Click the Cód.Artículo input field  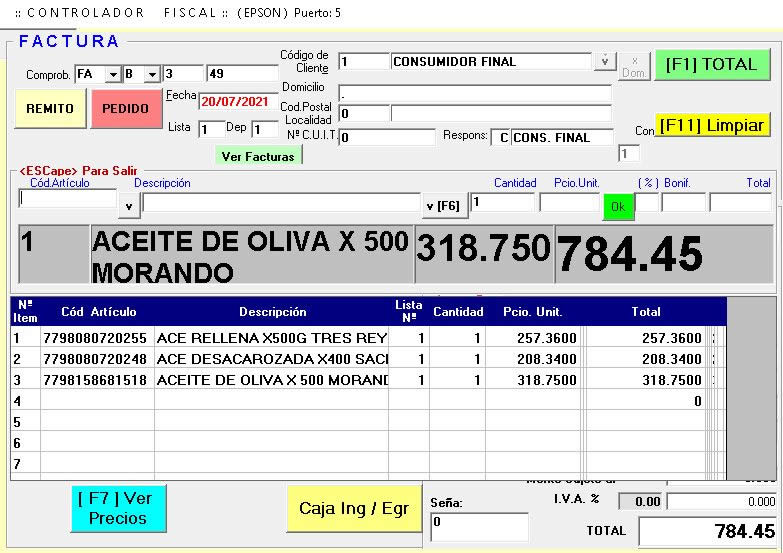67,198
